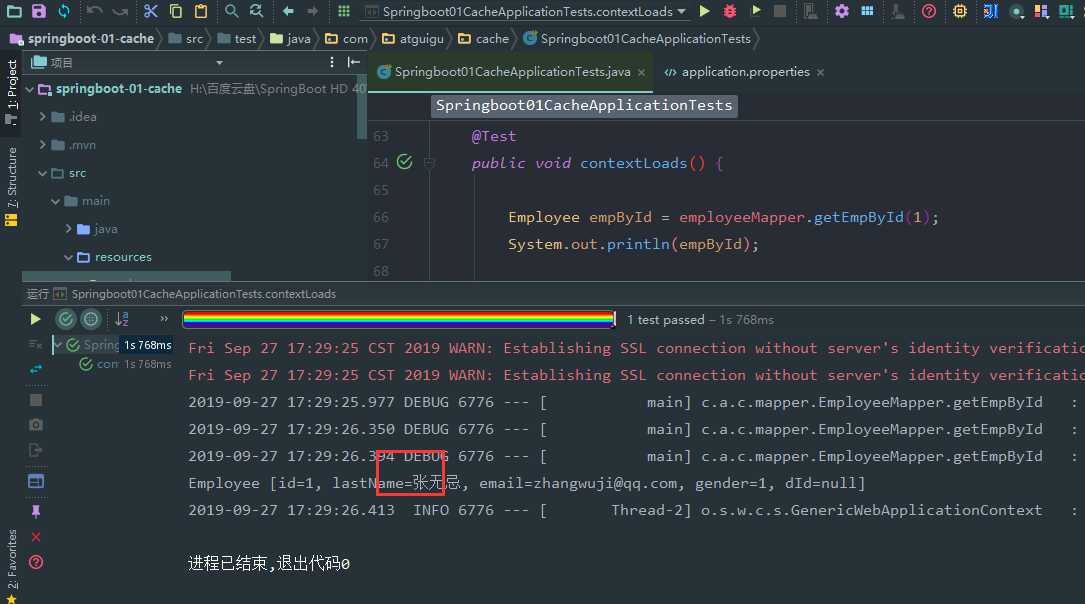This screenshot has height=604, width=1085.
Task: Collapse the springboot-01-cache root node
Action: tap(30, 89)
